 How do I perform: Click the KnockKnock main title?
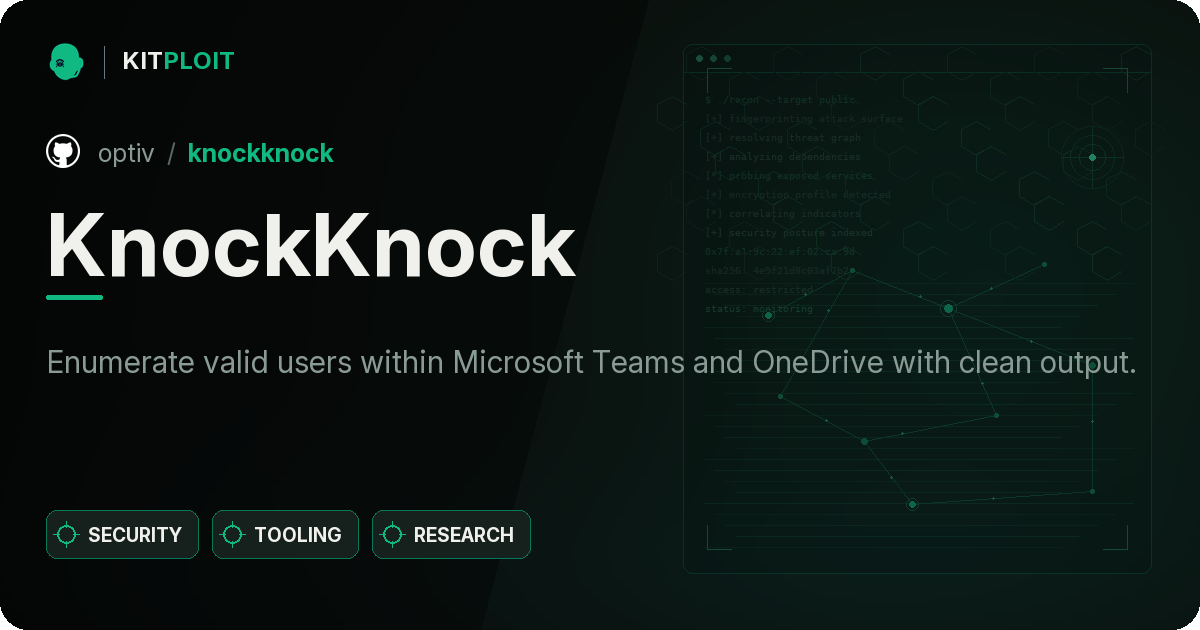click(x=311, y=246)
